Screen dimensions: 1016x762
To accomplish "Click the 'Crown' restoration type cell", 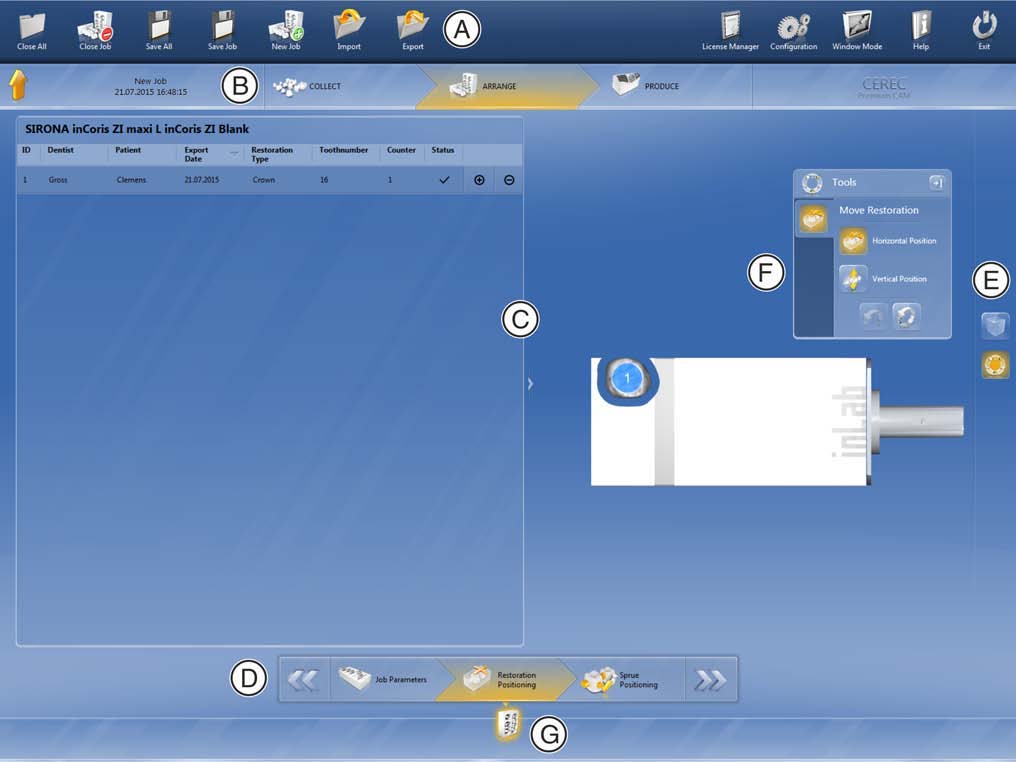I will coord(264,180).
